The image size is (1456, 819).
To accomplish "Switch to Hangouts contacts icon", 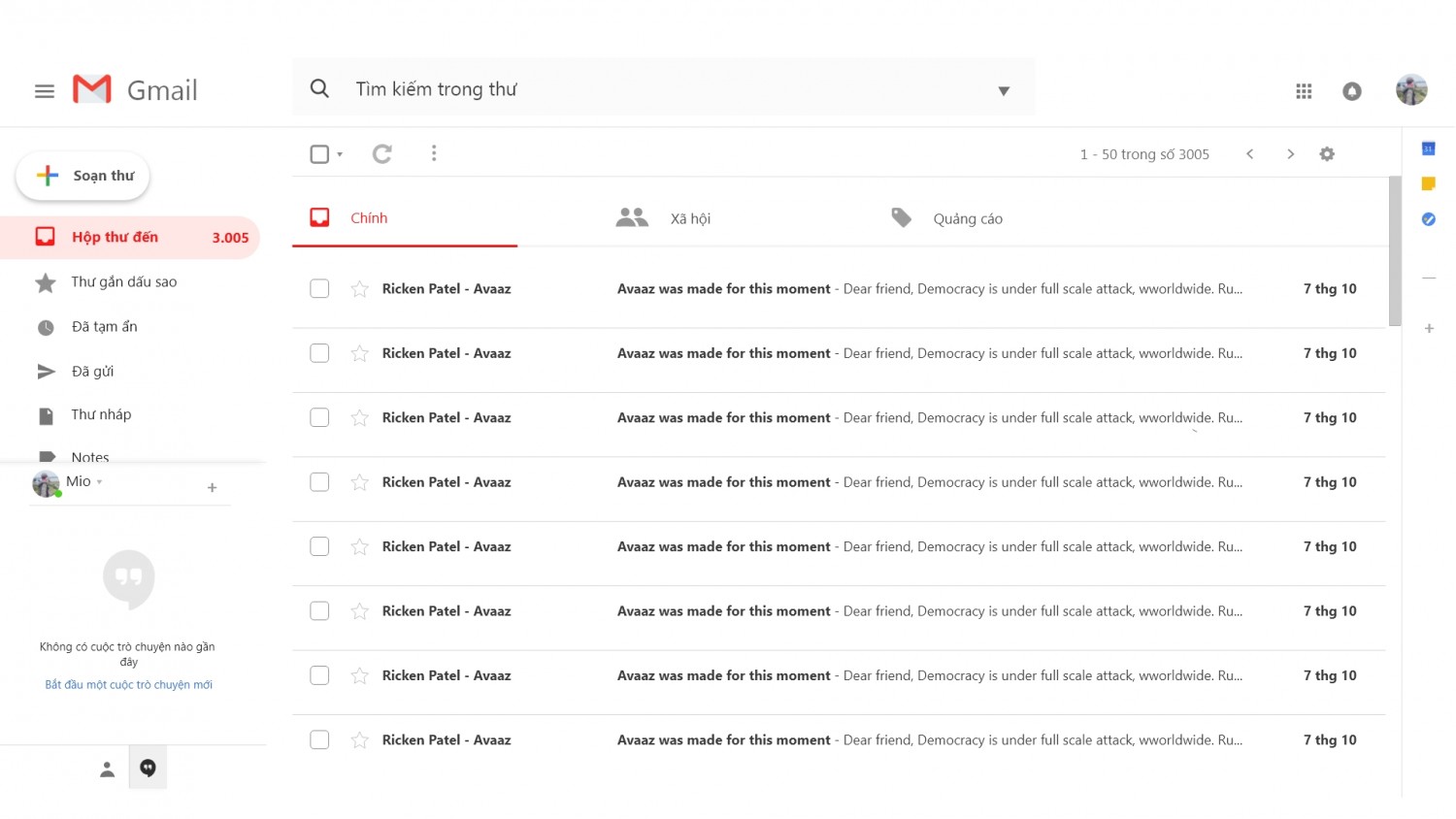I will pos(108,770).
